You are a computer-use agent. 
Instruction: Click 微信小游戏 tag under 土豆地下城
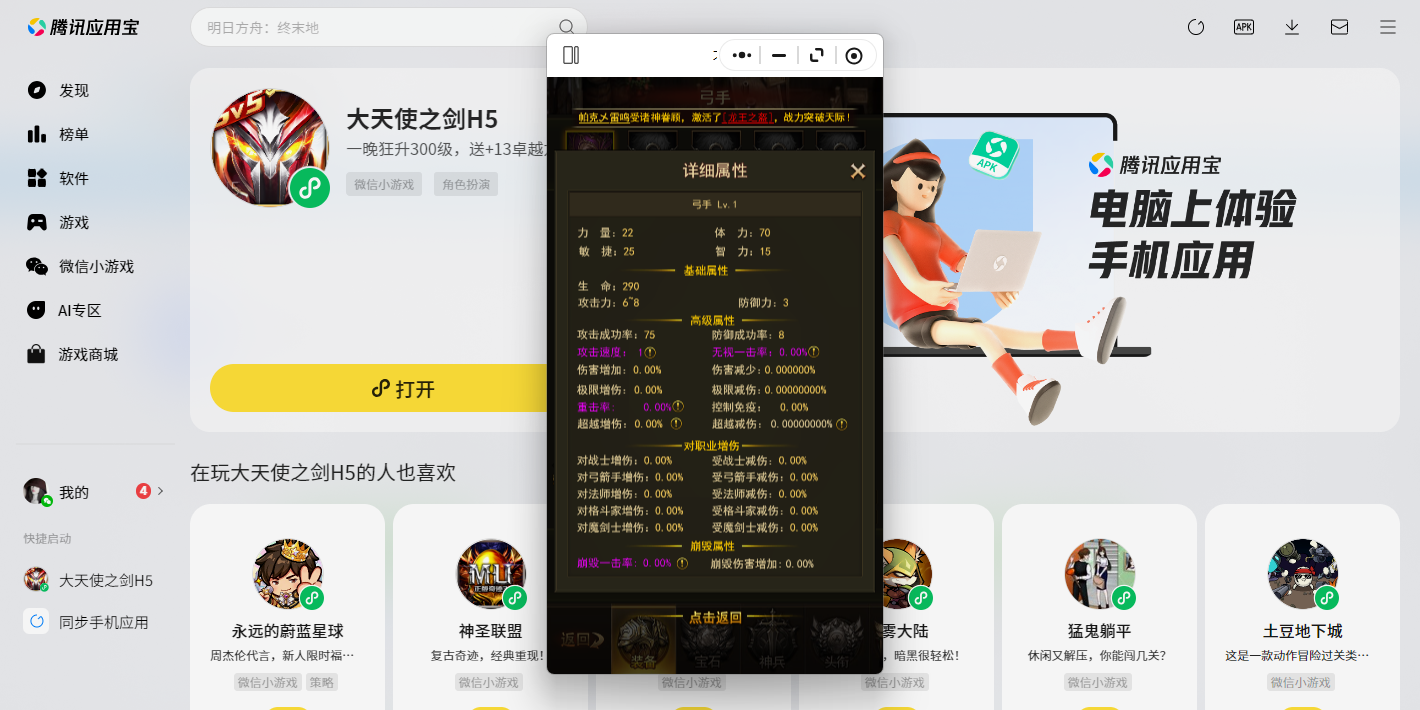coord(1302,682)
